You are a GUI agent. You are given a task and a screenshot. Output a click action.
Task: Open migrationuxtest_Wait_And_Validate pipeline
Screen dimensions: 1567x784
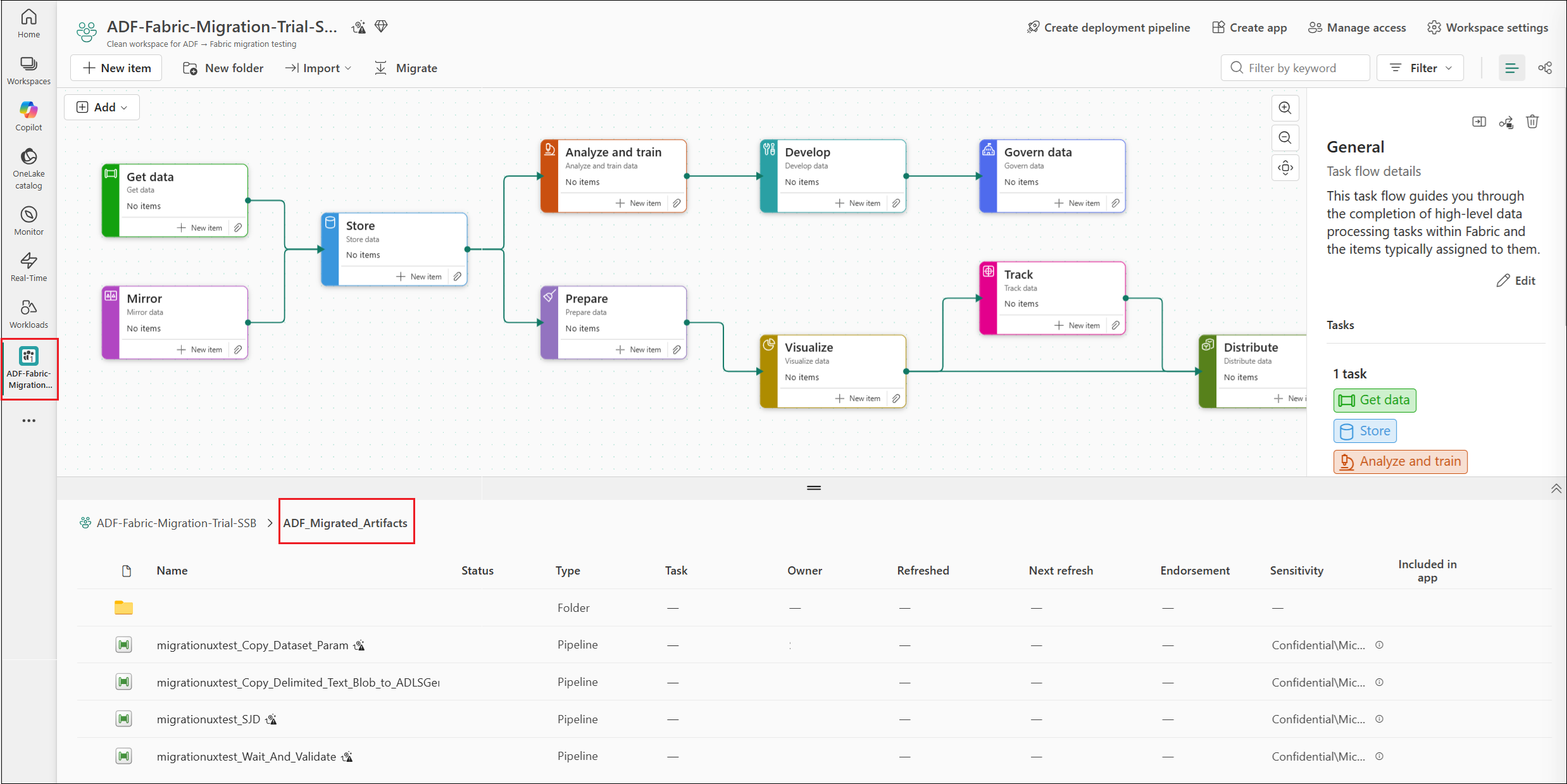(246, 757)
